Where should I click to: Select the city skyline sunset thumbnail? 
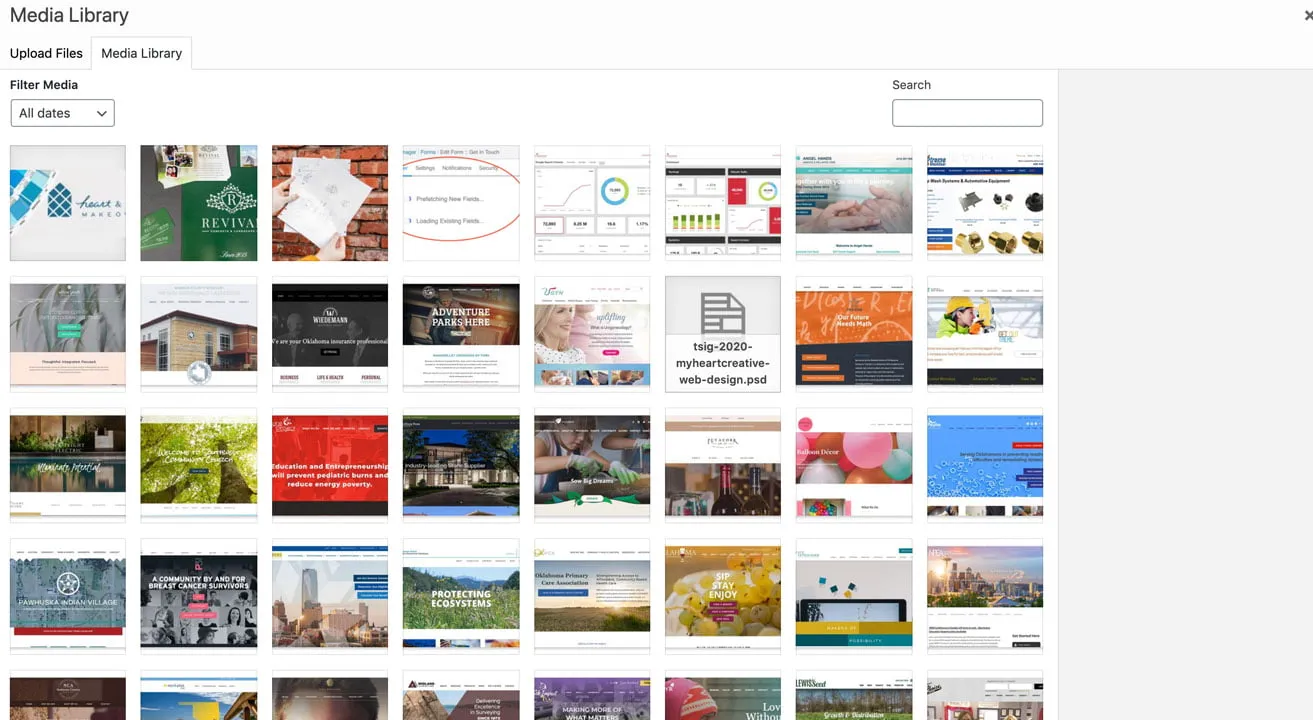(x=985, y=596)
